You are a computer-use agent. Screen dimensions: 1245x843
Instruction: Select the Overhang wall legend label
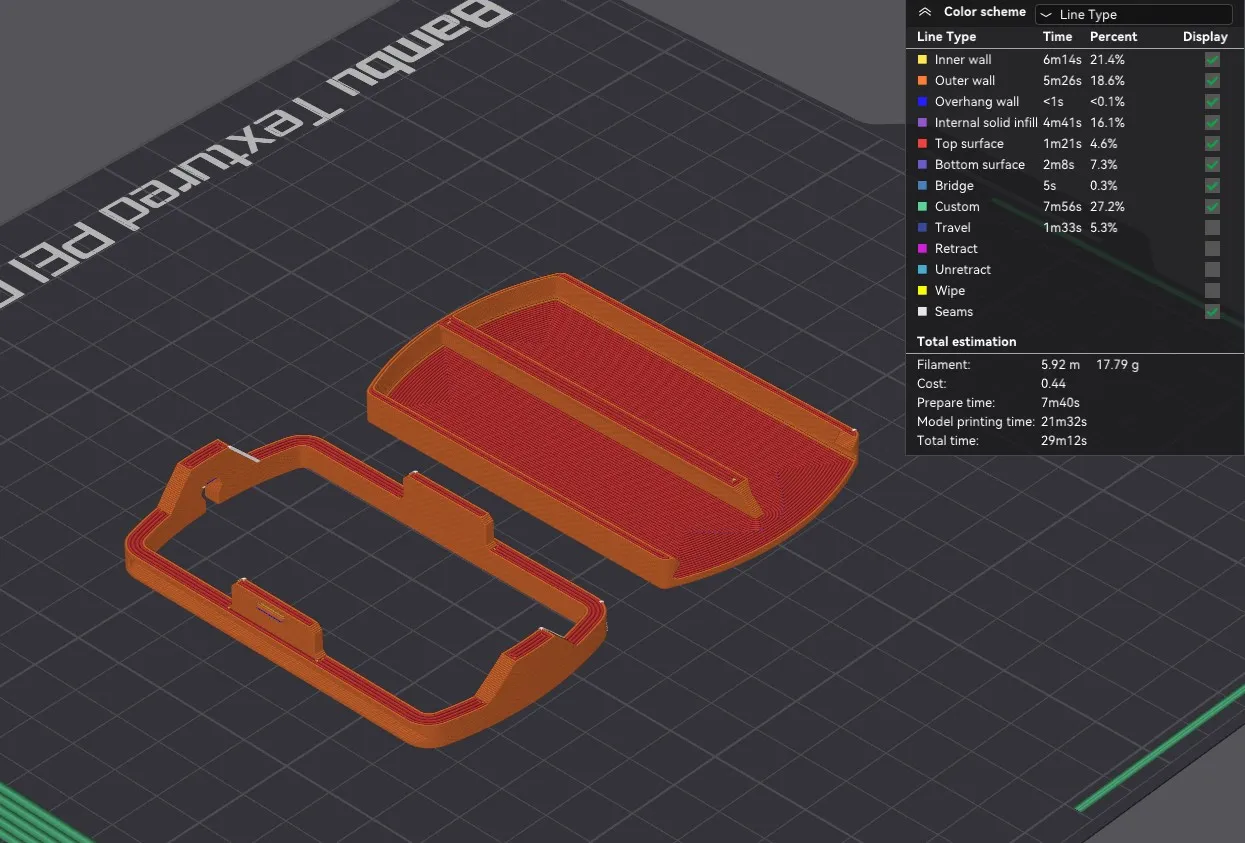point(976,102)
